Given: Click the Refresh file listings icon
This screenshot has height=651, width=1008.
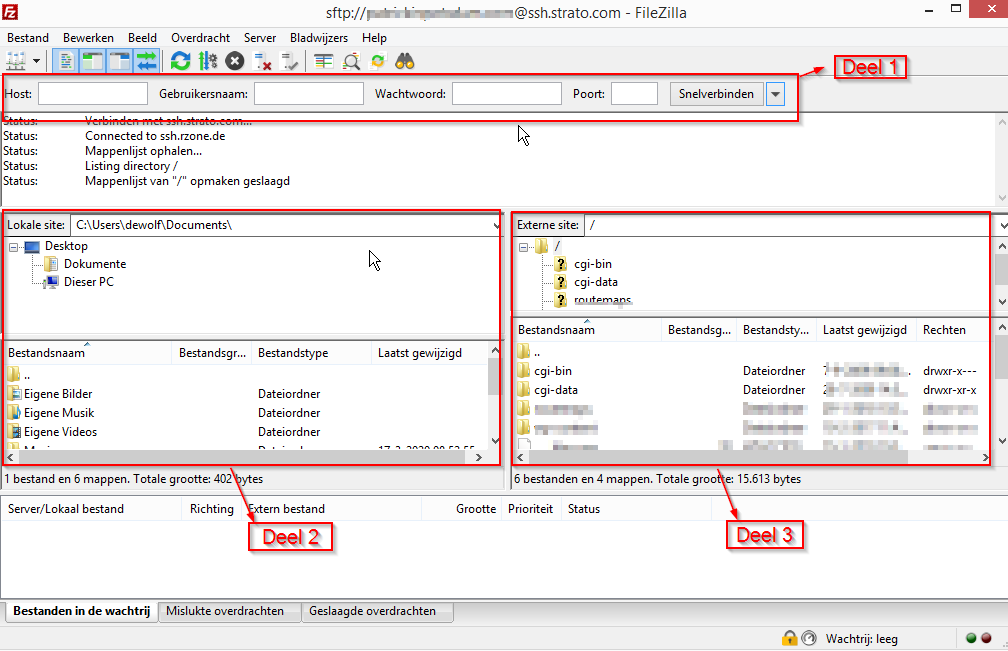Looking at the screenshot, I should (181, 61).
